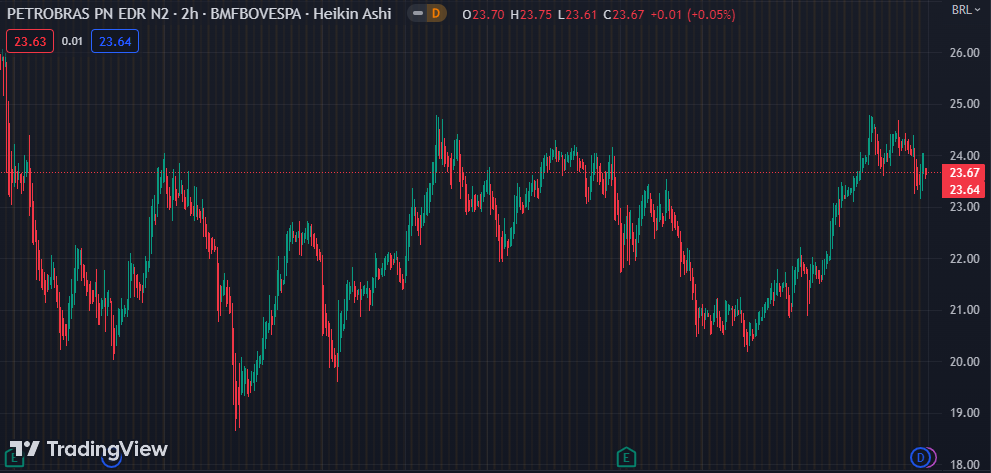Click the 20.00 price scale label
The image size is (991, 473).
(964, 362)
